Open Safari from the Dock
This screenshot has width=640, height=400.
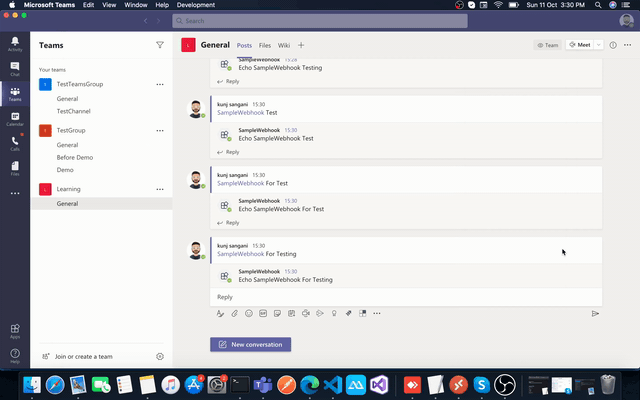pyautogui.click(x=55, y=384)
